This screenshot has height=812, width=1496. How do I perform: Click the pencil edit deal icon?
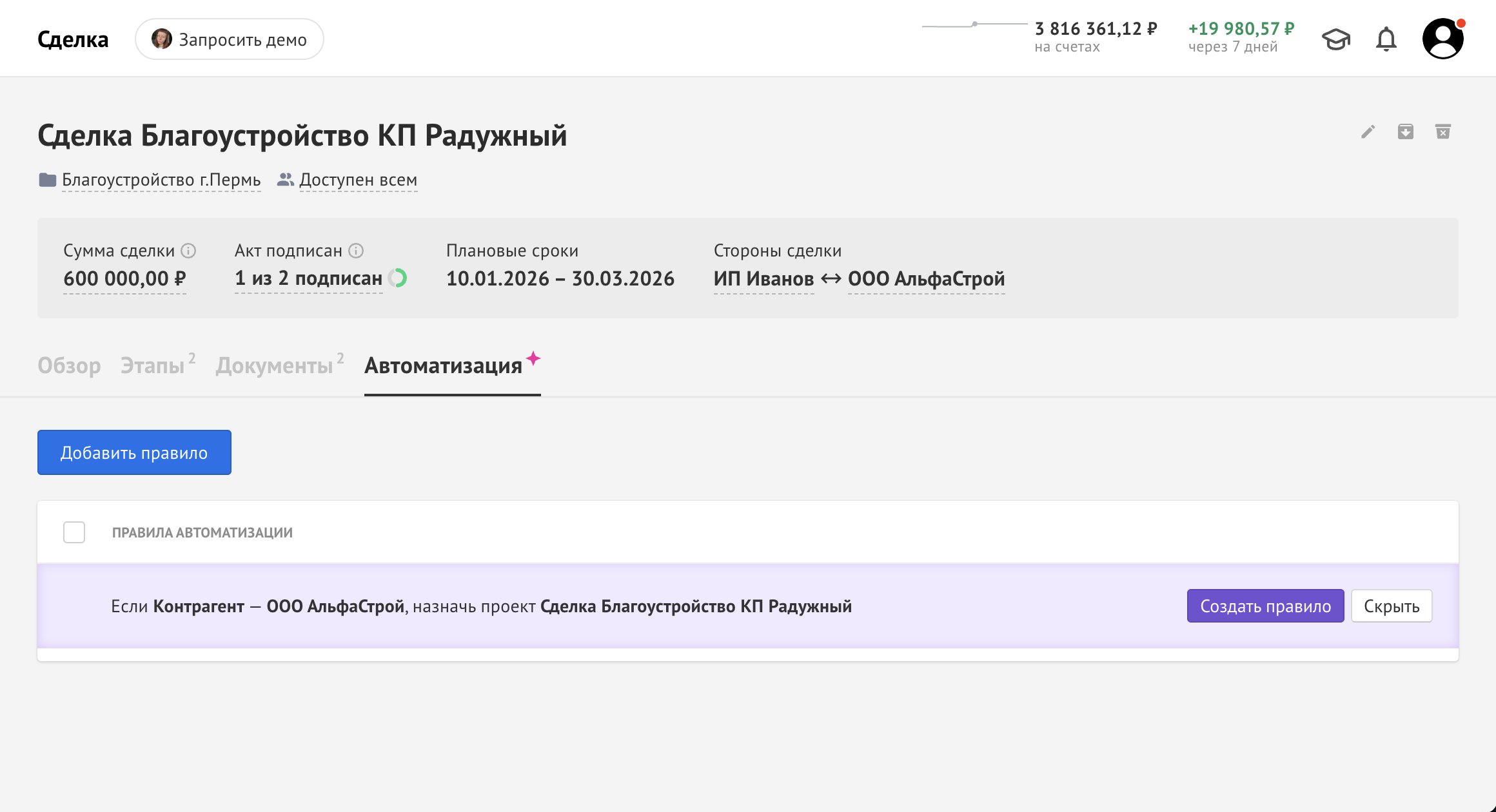1368,132
